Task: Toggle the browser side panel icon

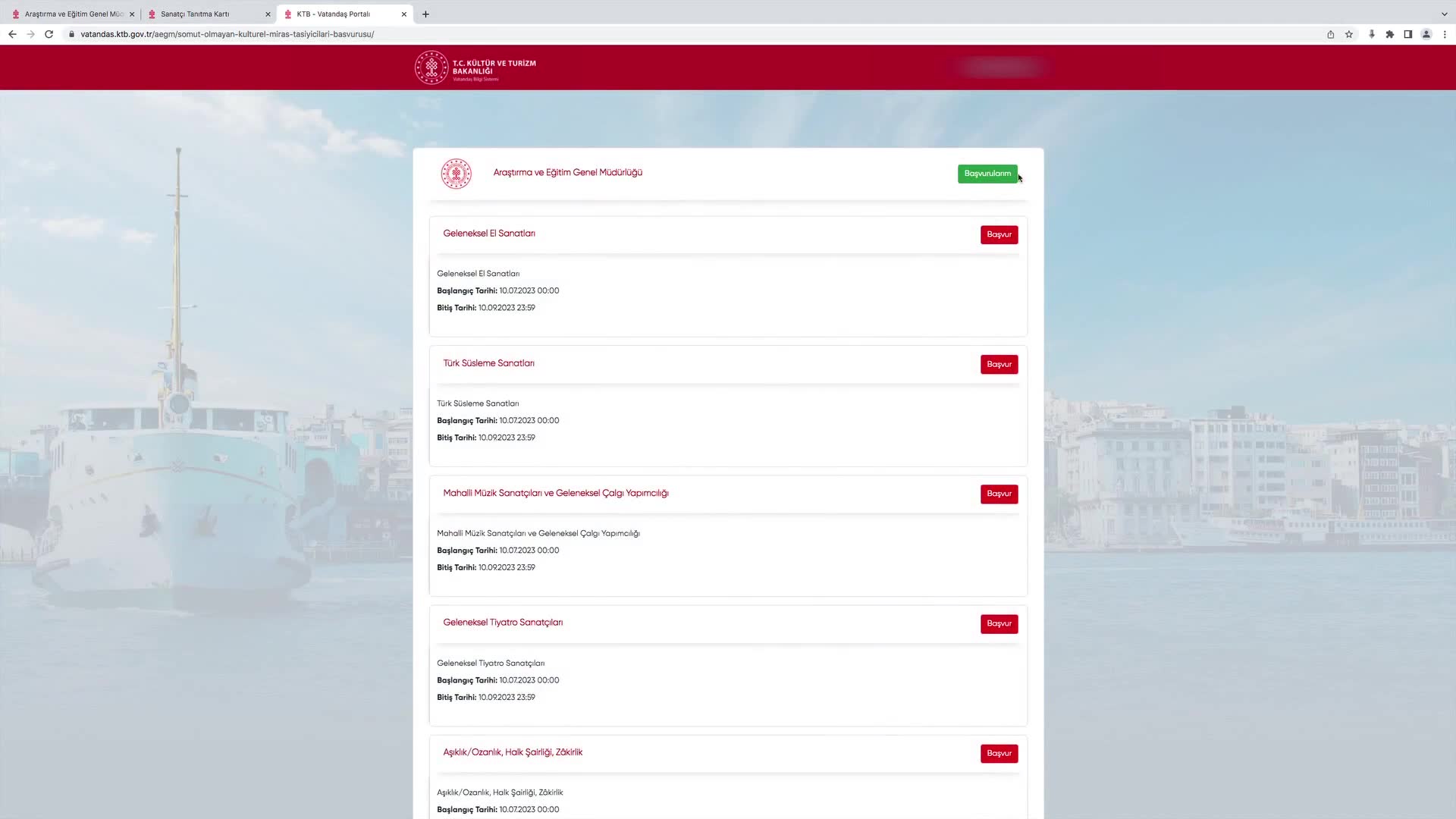Action: click(x=1407, y=34)
